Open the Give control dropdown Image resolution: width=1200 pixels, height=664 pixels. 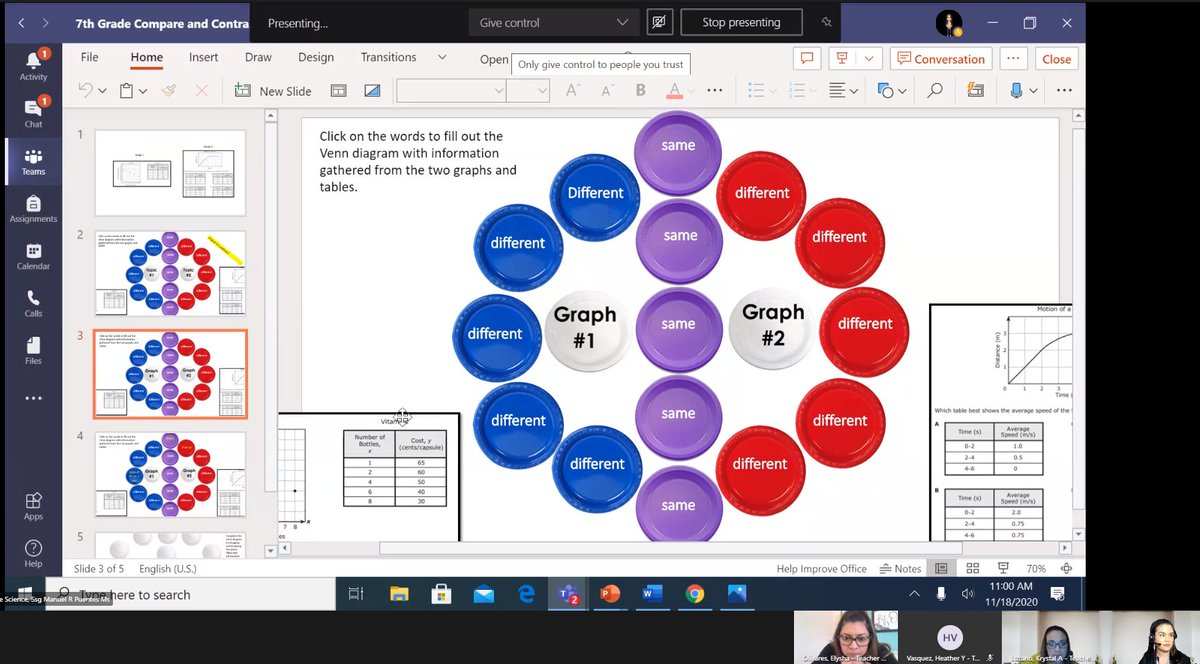tap(554, 22)
